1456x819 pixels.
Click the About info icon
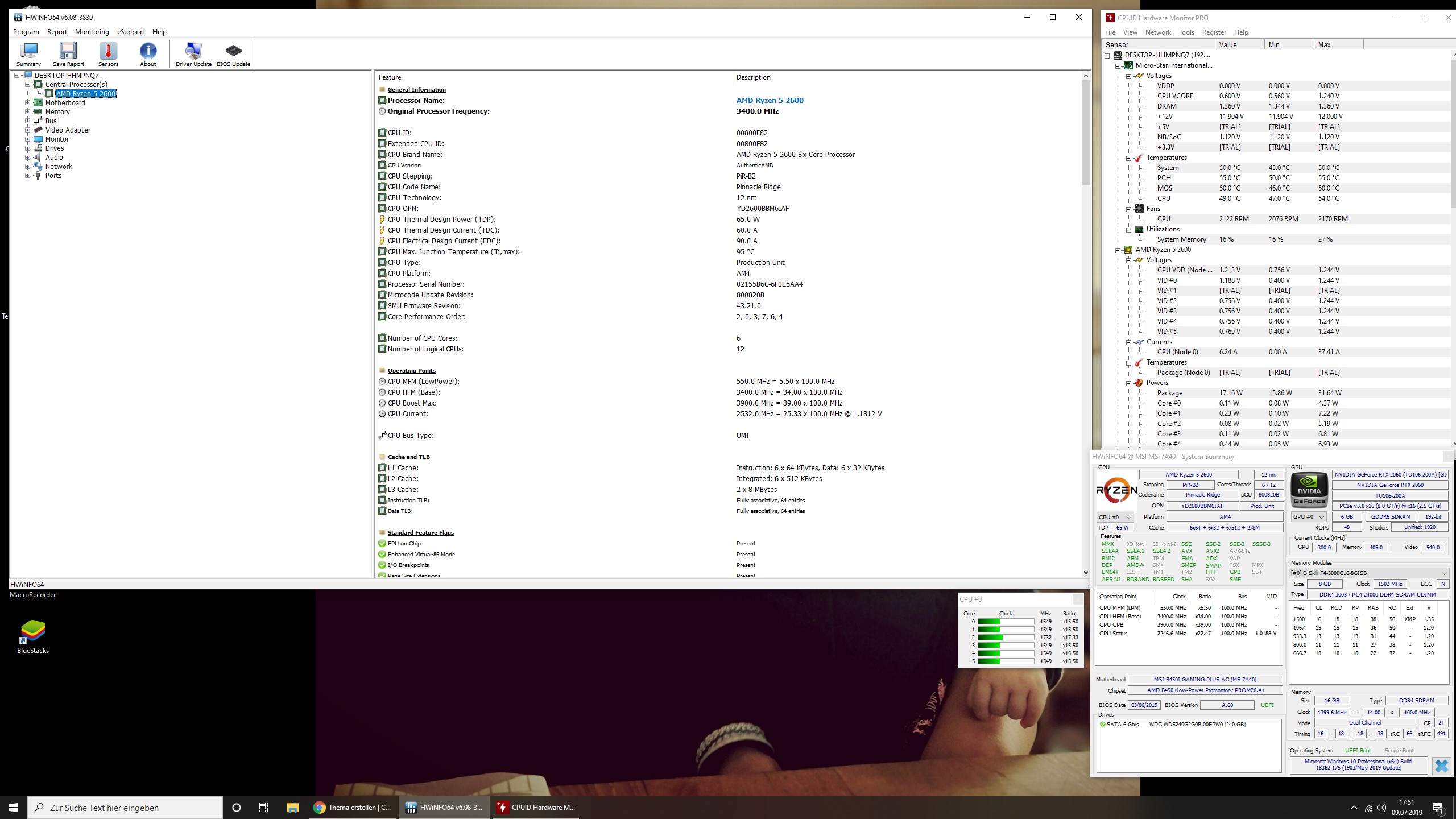(148, 53)
